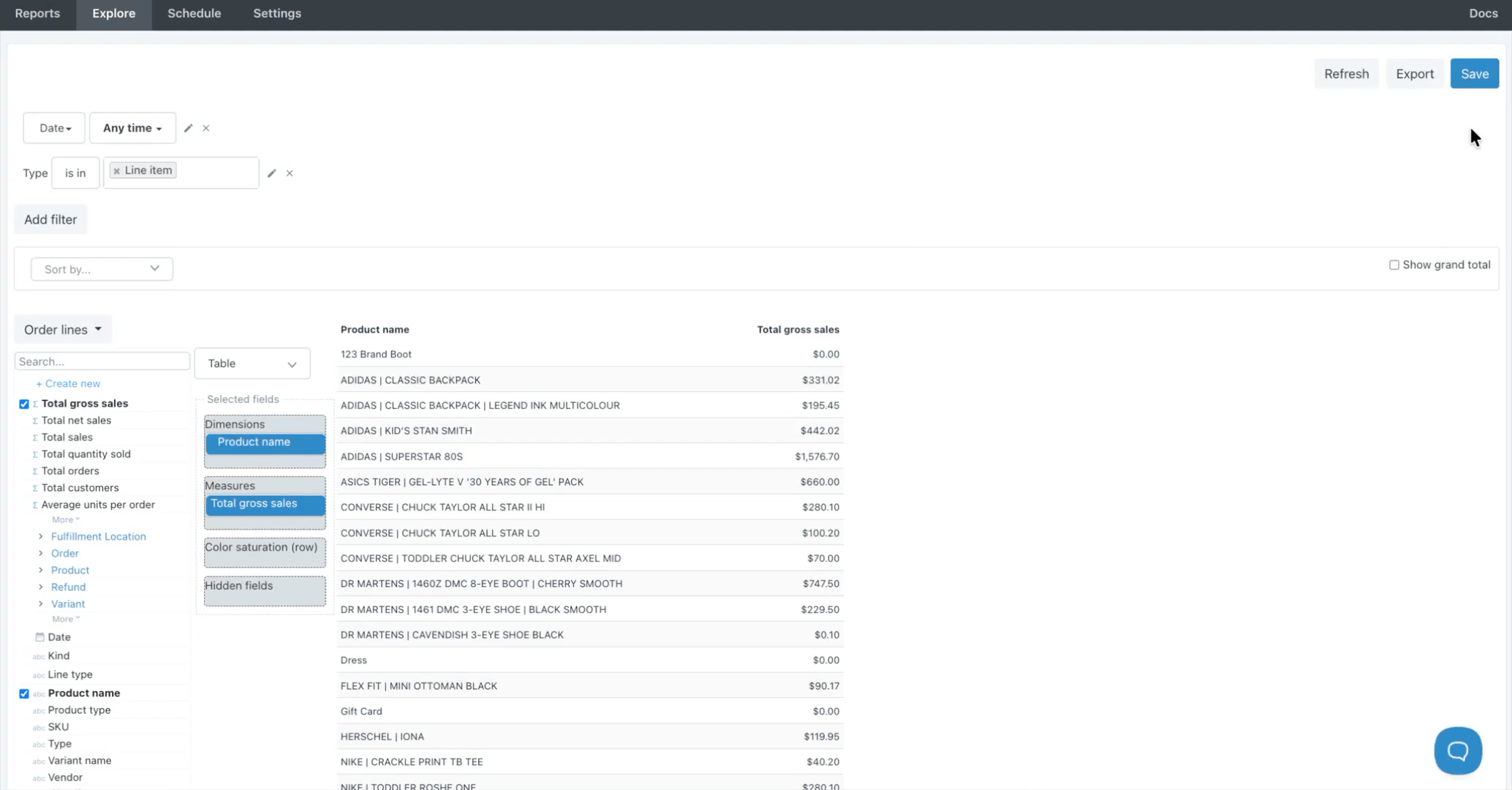1512x790 pixels.
Task: Remove the date filter with its X icon
Action: point(206,128)
